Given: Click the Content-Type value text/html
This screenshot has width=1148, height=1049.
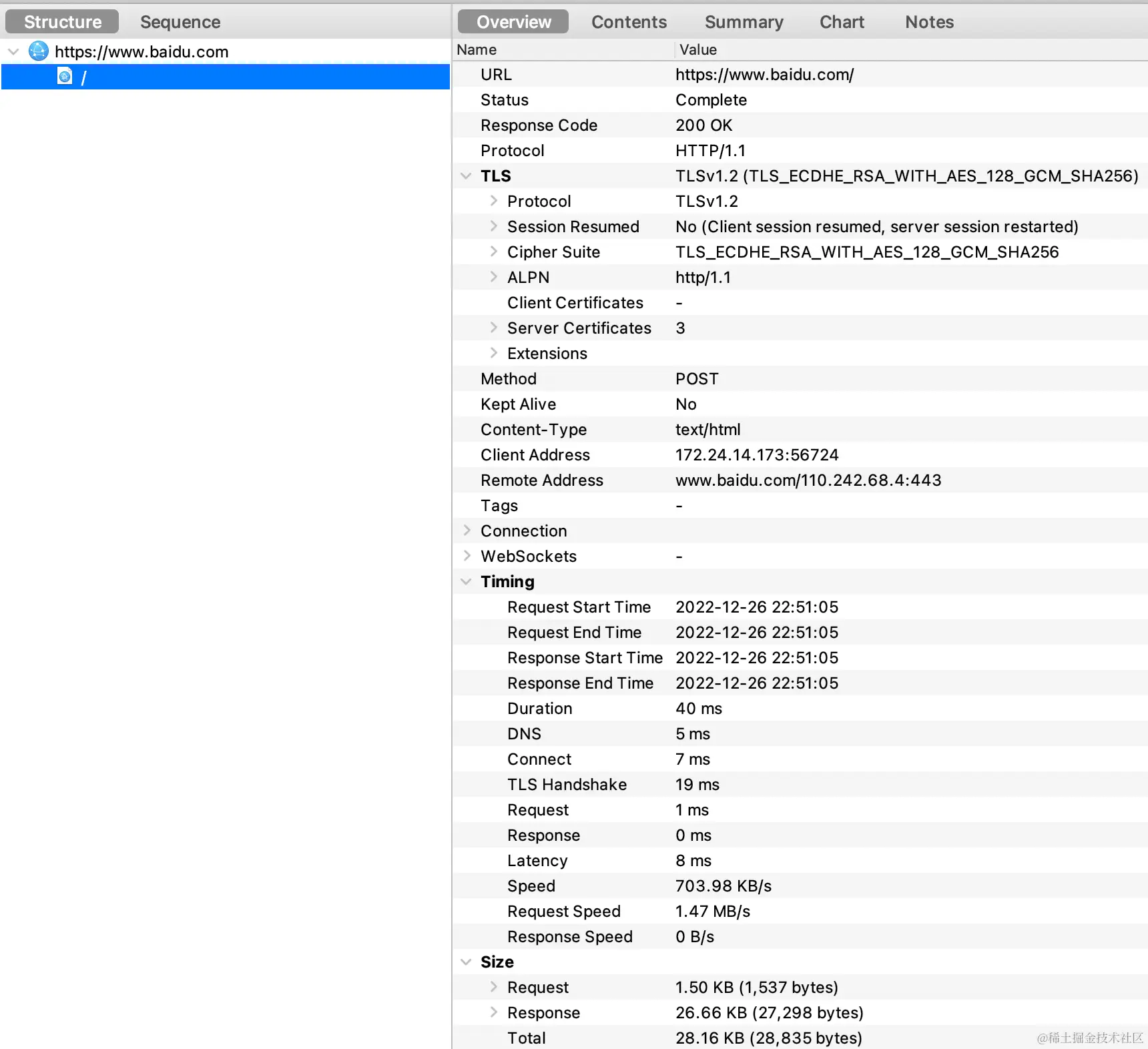Looking at the screenshot, I should coord(707,430).
